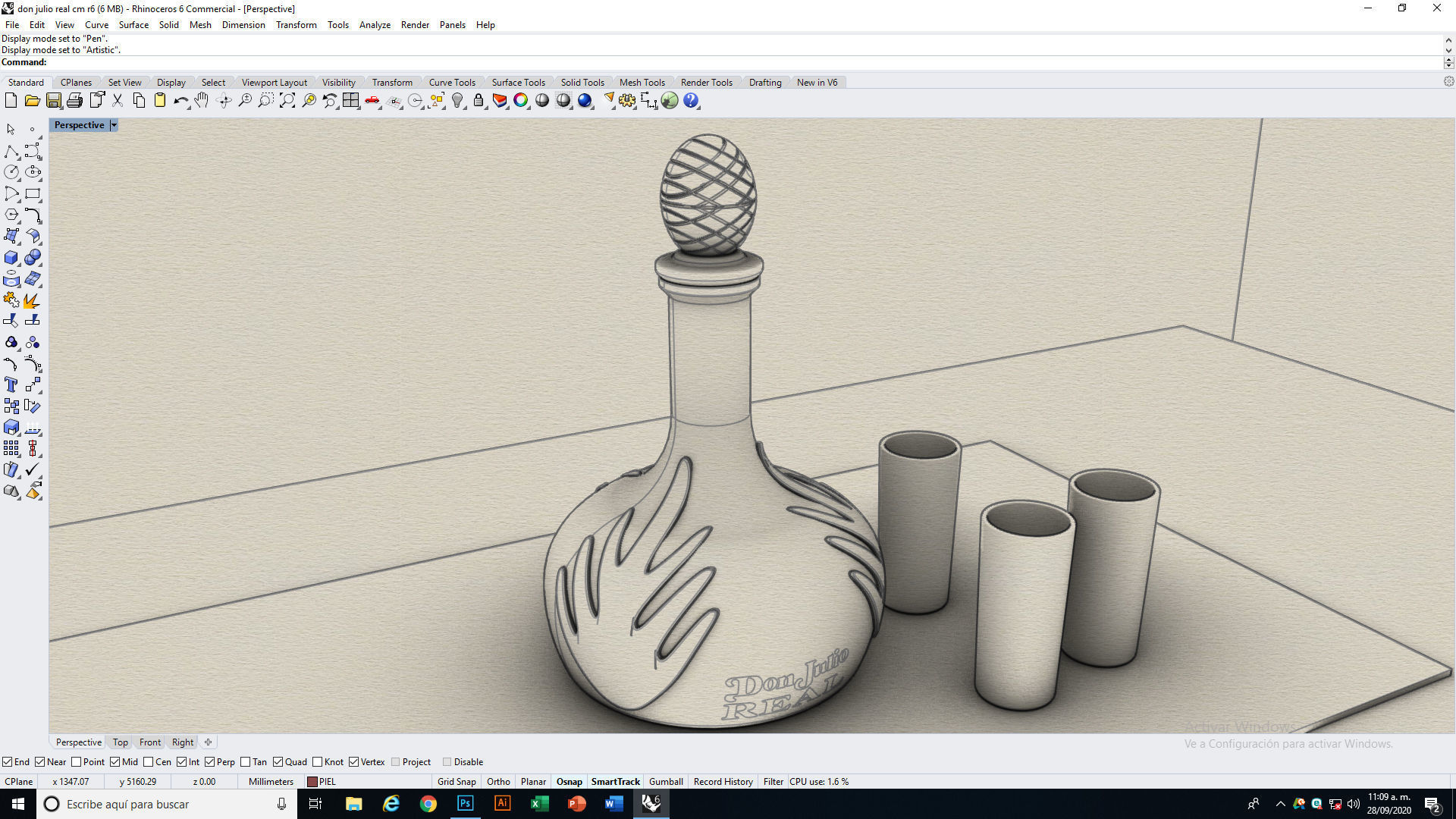
Task: Save the model with floppy icon
Action: pos(53,101)
